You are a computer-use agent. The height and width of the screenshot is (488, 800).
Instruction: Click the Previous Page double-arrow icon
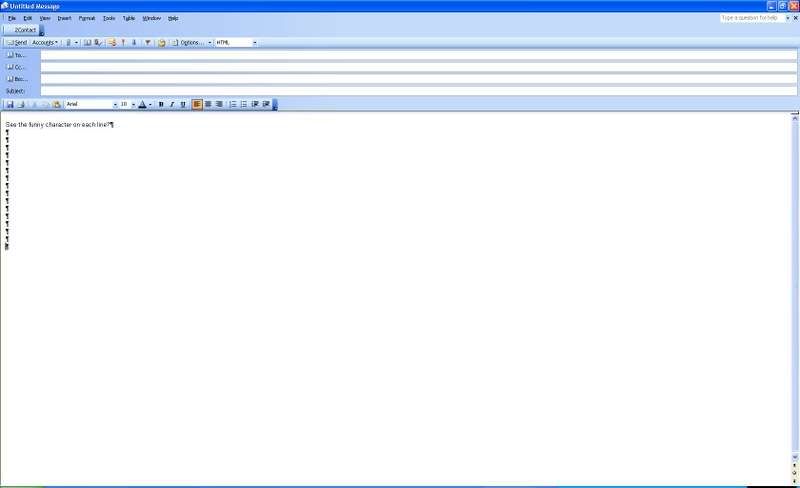(794, 466)
